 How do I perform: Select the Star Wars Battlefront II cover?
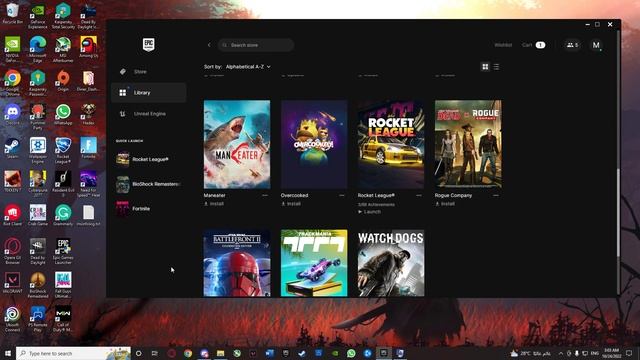237,263
